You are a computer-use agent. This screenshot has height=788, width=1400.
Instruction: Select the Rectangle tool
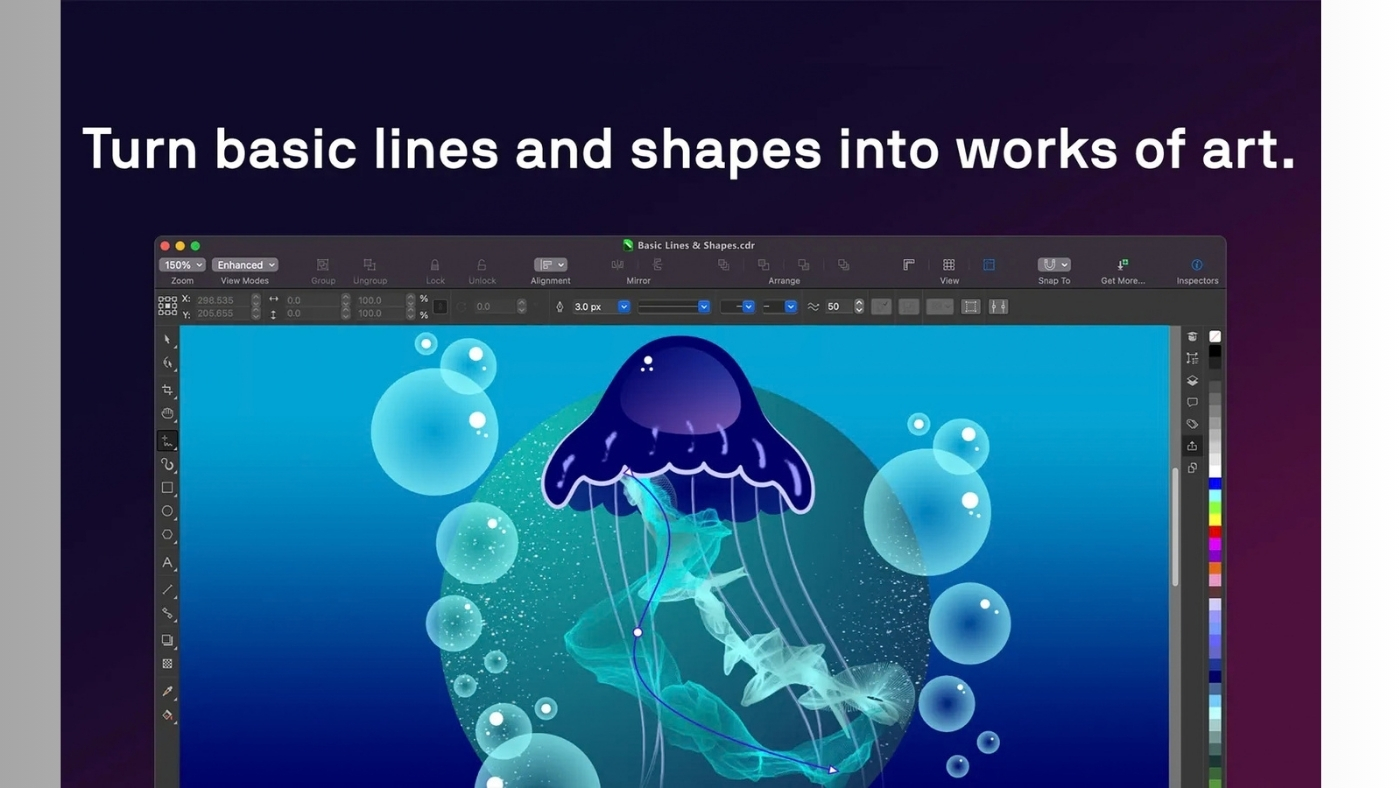167,488
